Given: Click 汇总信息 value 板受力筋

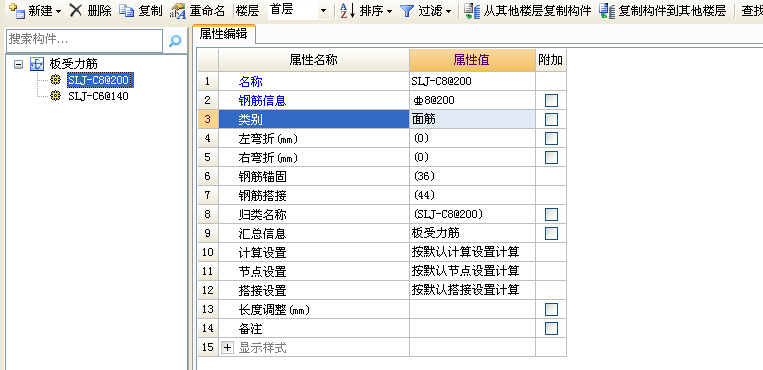Looking at the screenshot, I should [472, 233].
